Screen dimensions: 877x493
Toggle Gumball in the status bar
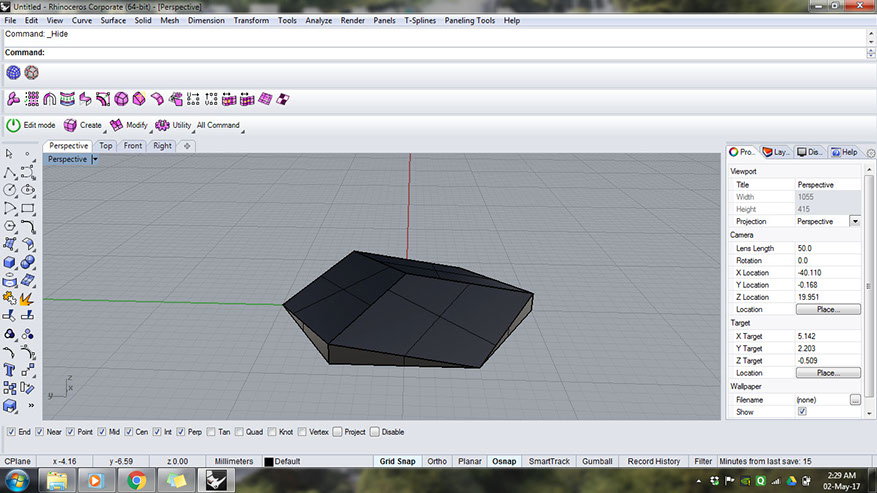pyautogui.click(x=596, y=461)
